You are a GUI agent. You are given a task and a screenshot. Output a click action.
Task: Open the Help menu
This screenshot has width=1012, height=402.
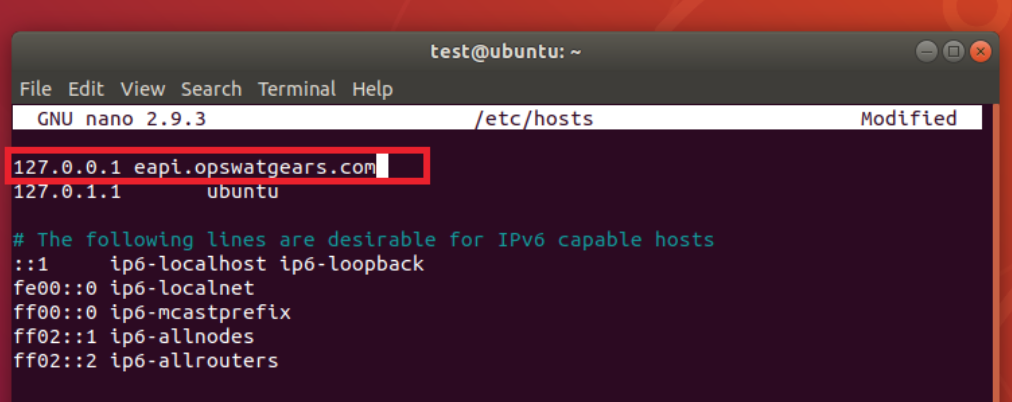(x=372, y=89)
